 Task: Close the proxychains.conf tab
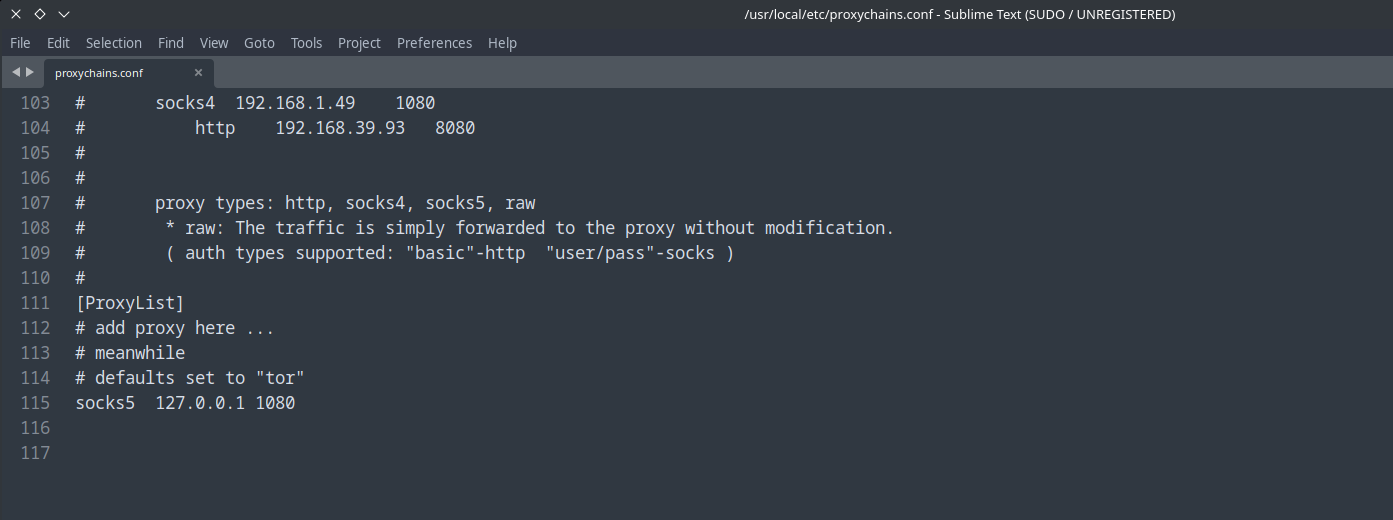click(198, 73)
